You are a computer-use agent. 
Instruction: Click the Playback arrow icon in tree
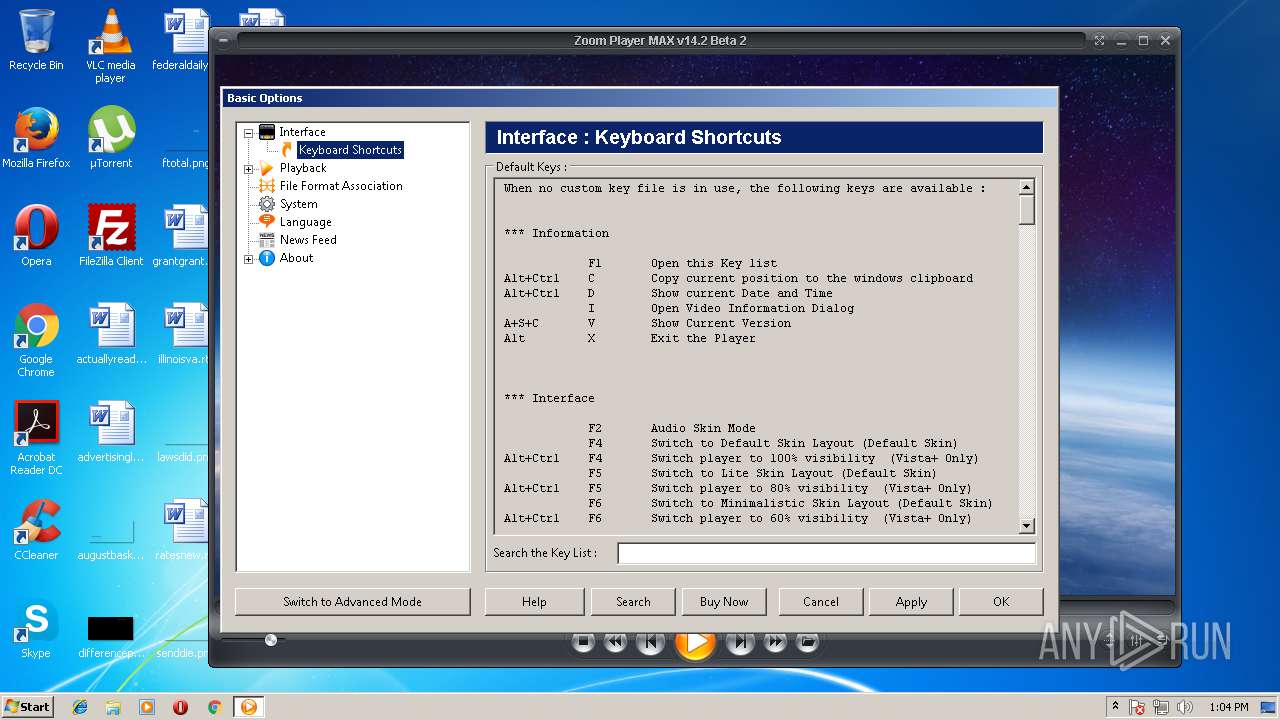266,168
